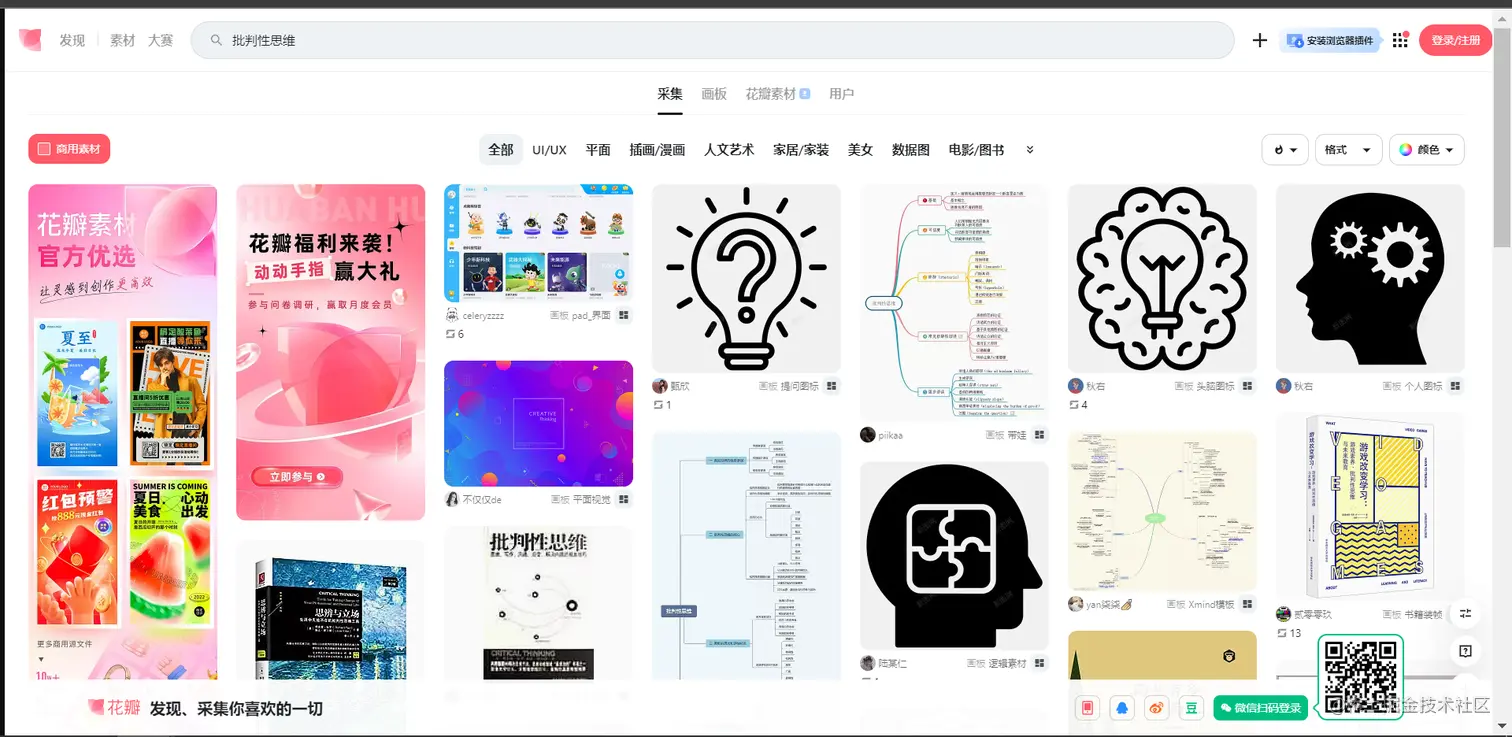Open the 书籍装帧 board link
This screenshot has width=1512, height=737.
click(1423, 614)
